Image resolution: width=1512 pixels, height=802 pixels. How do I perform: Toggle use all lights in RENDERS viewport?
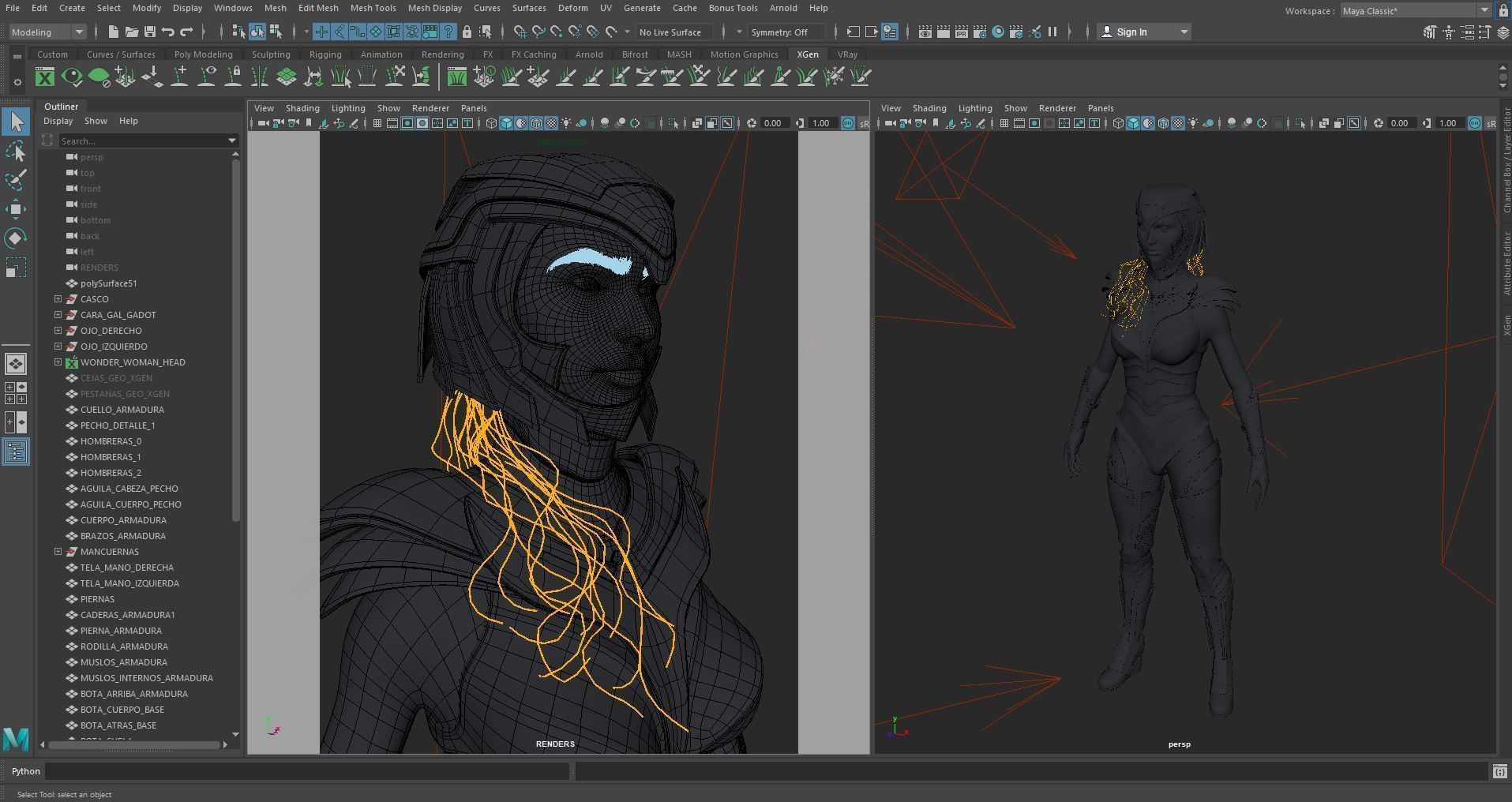pos(566,123)
